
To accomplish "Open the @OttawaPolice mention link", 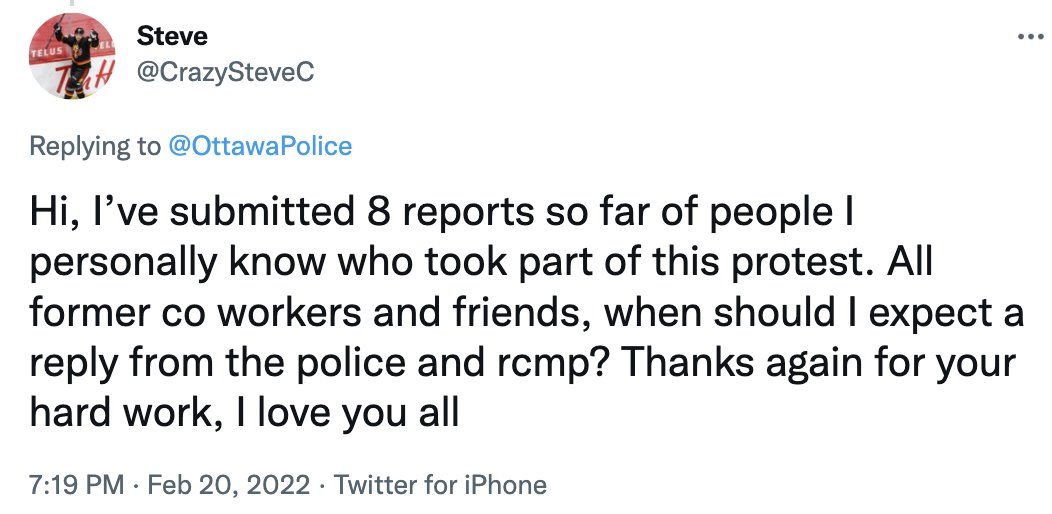I will (259, 146).
